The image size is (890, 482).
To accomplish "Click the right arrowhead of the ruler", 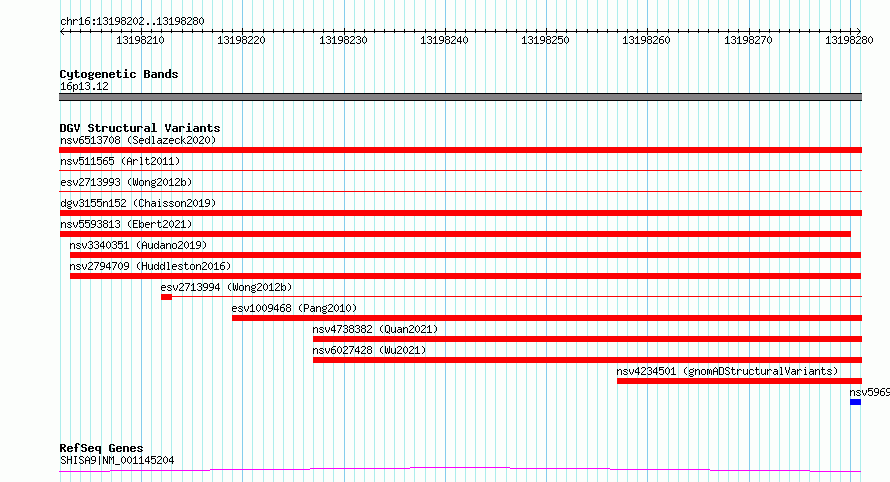I will tap(859, 31).
